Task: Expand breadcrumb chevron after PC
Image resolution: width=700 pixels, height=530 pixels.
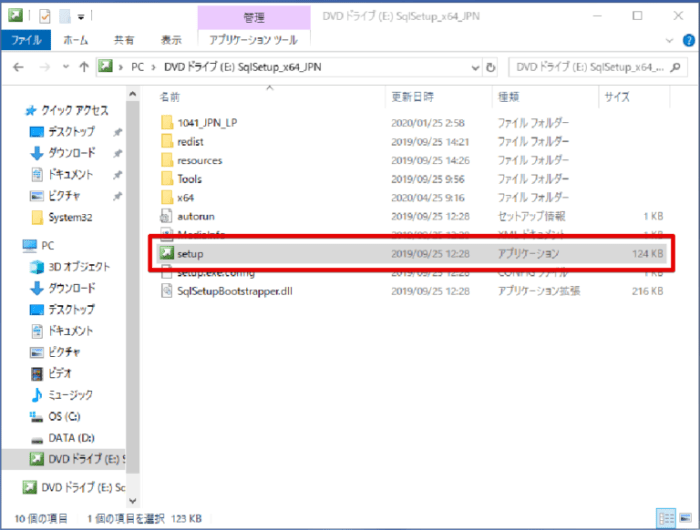Action: tap(154, 67)
